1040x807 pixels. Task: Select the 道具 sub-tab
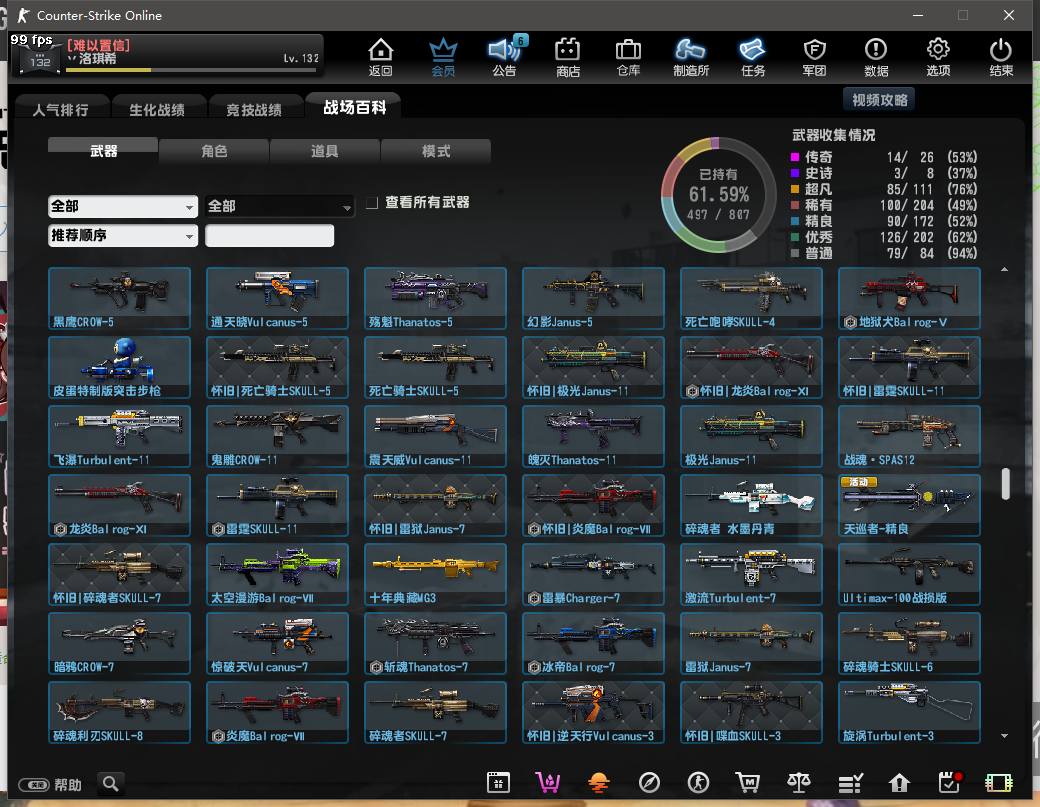(325, 151)
